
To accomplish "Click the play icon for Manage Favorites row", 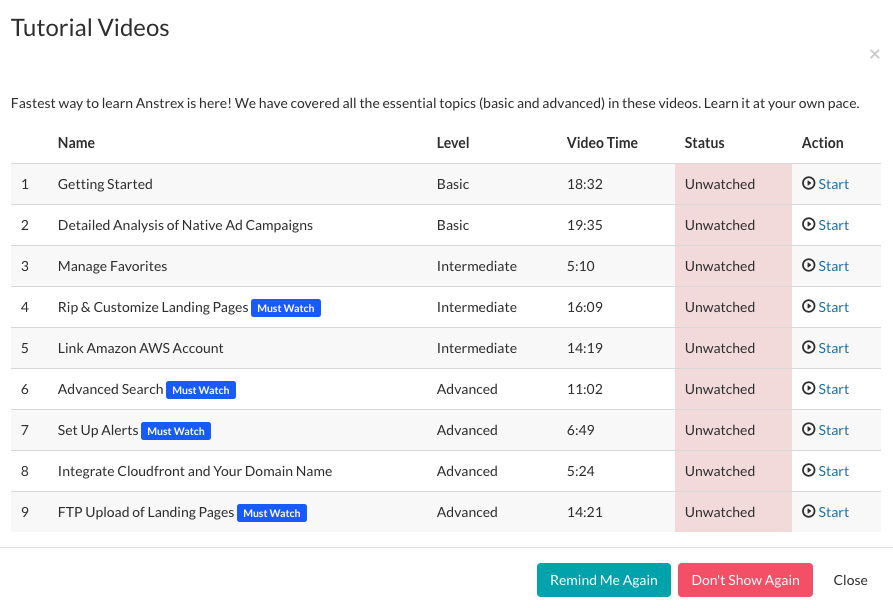I will click(808, 266).
